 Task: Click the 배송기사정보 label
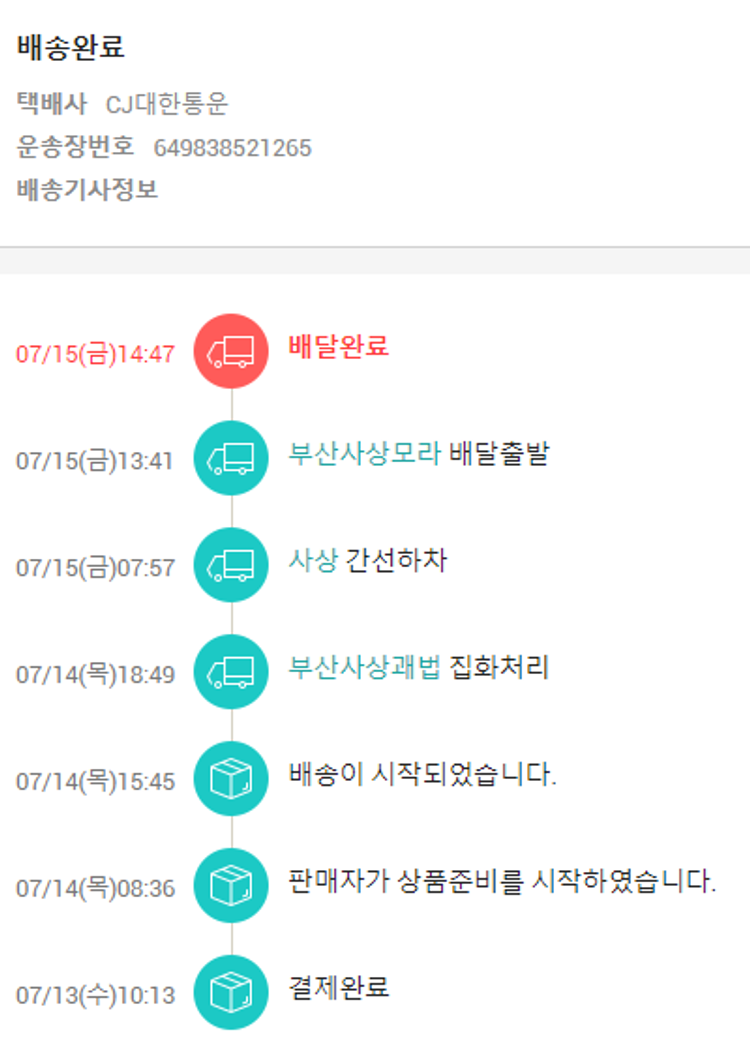87,190
